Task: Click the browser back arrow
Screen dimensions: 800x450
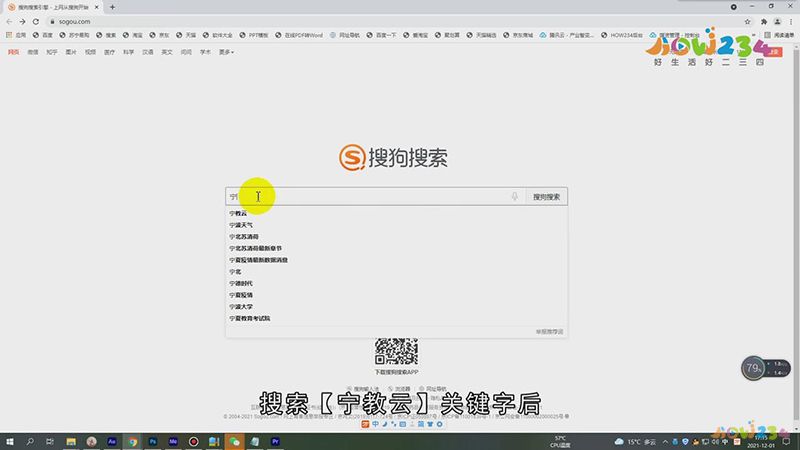Action: pos(9,21)
